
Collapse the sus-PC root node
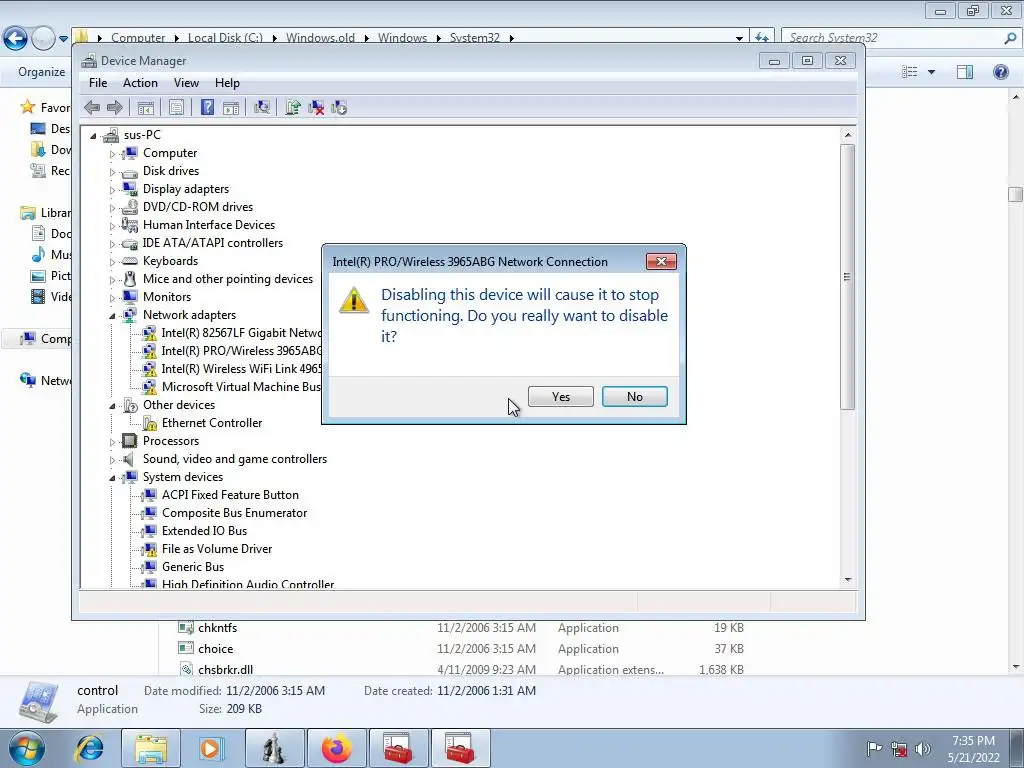93,136
